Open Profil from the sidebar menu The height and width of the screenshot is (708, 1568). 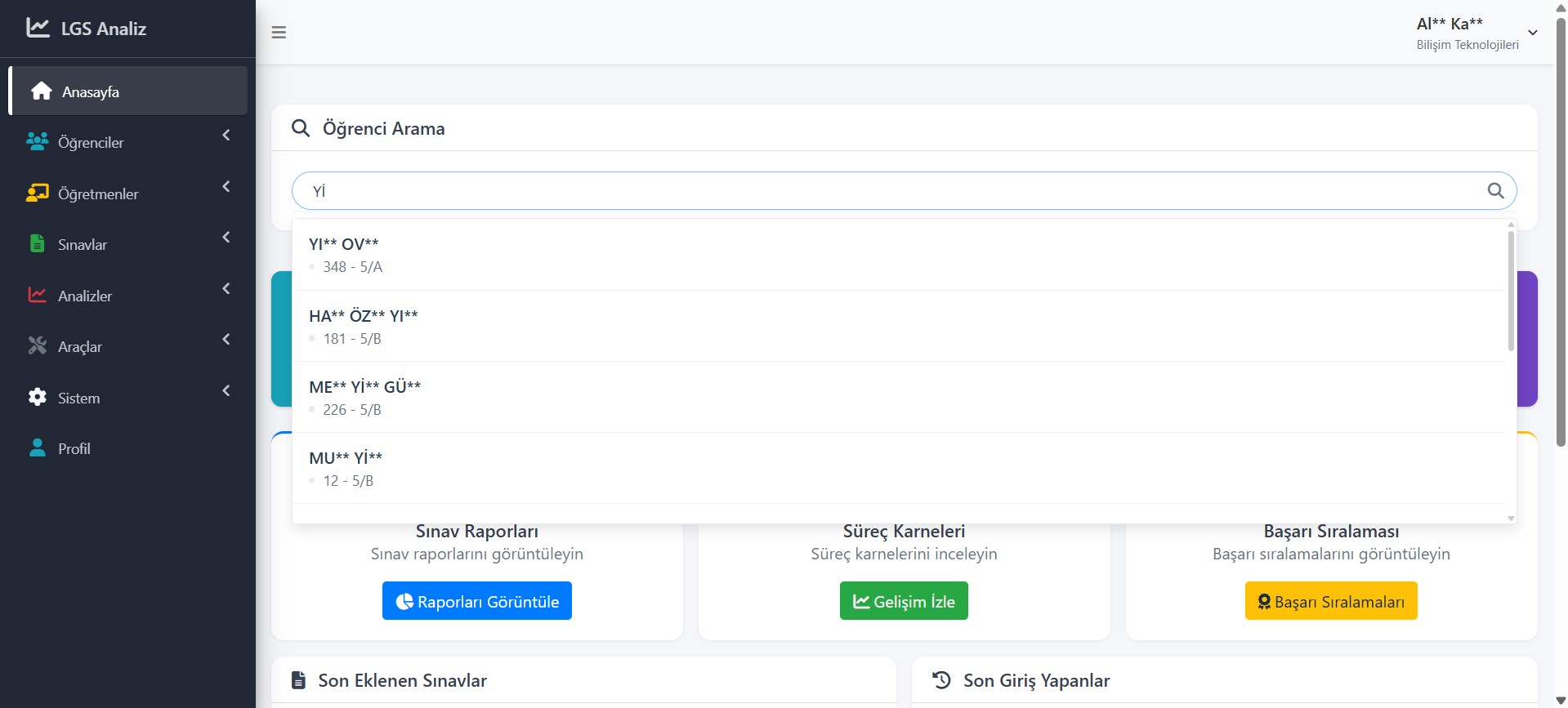[x=74, y=448]
